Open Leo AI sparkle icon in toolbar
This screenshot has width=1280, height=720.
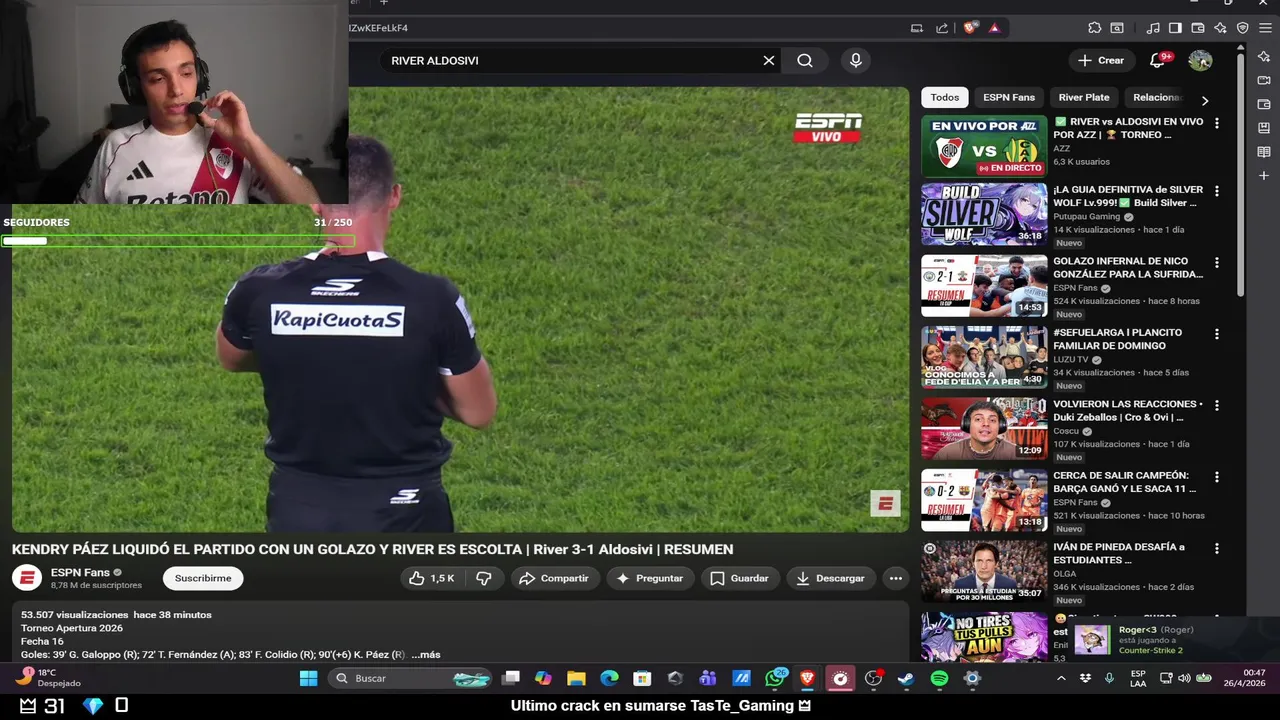click(1220, 28)
